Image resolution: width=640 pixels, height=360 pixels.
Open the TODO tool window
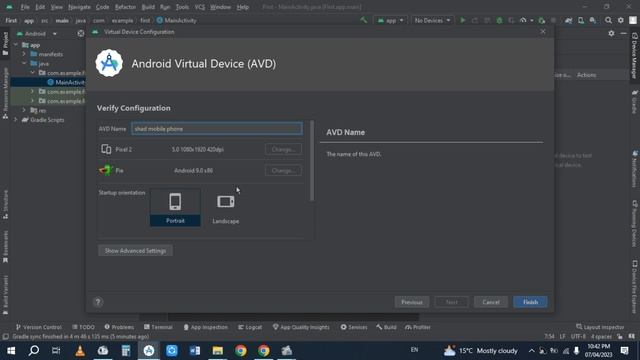[83, 327]
